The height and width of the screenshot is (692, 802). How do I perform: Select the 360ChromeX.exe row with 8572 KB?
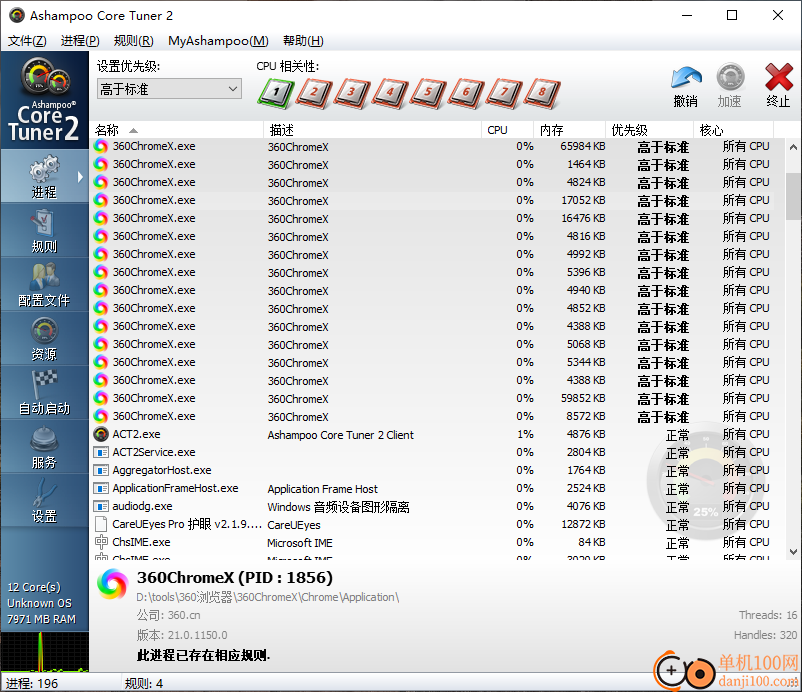pyautogui.click(x=432, y=416)
